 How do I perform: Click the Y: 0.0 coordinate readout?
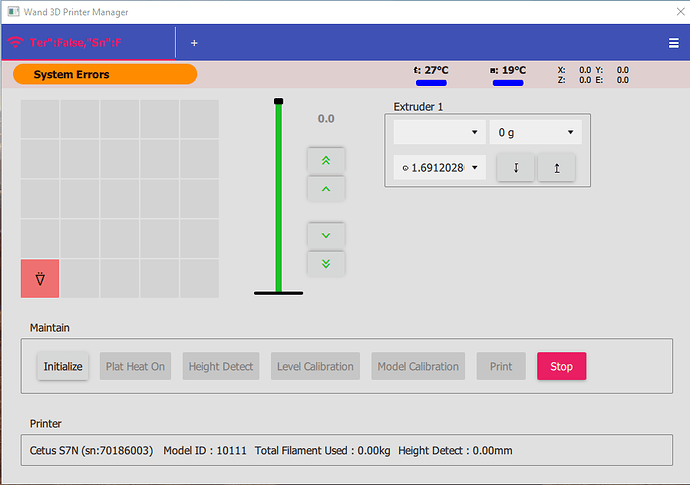tap(612, 70)
